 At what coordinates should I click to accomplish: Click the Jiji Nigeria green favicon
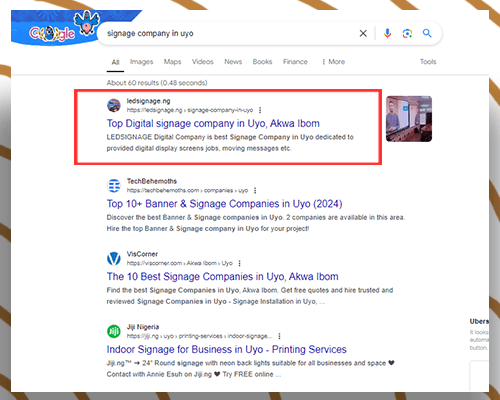tap(114, 331)
